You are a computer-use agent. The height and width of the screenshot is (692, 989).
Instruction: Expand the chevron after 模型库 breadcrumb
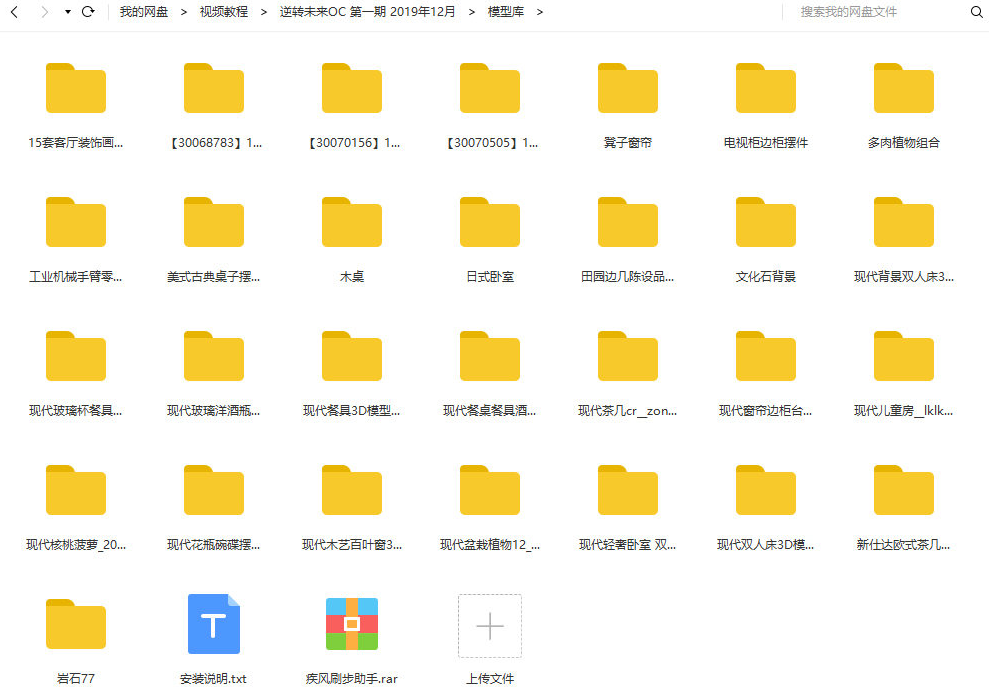click(x=539, y=12)
